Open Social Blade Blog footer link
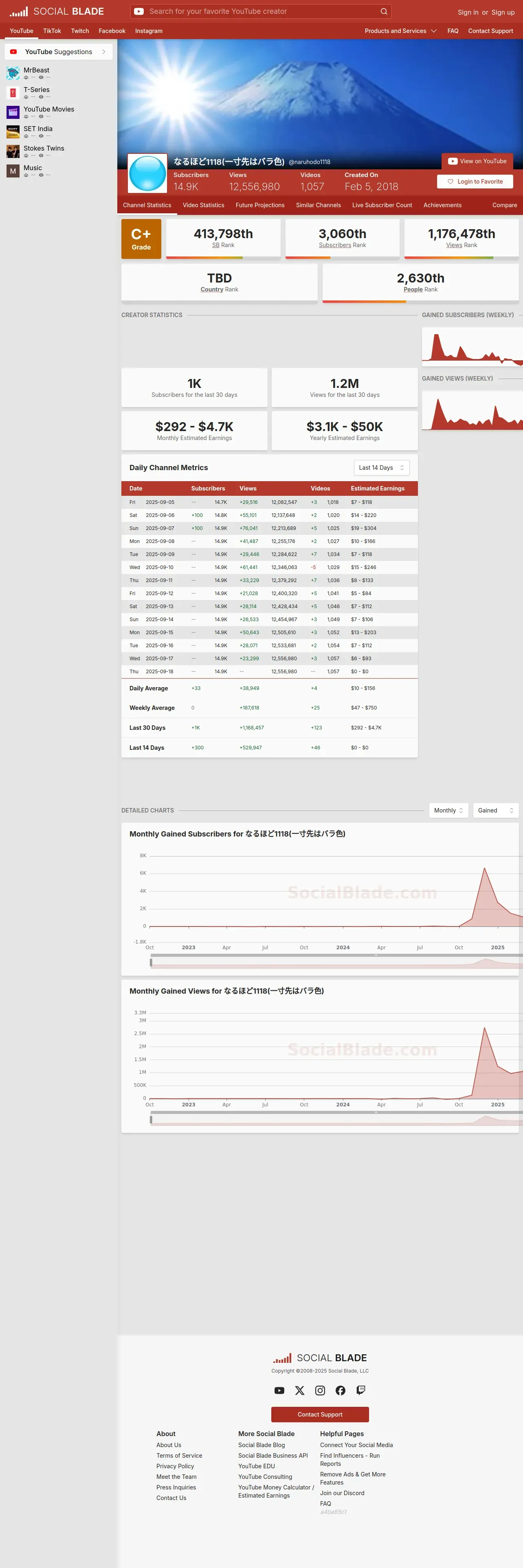The height and width of the screenshot is (1568, 523). [x=262, y=1445]
